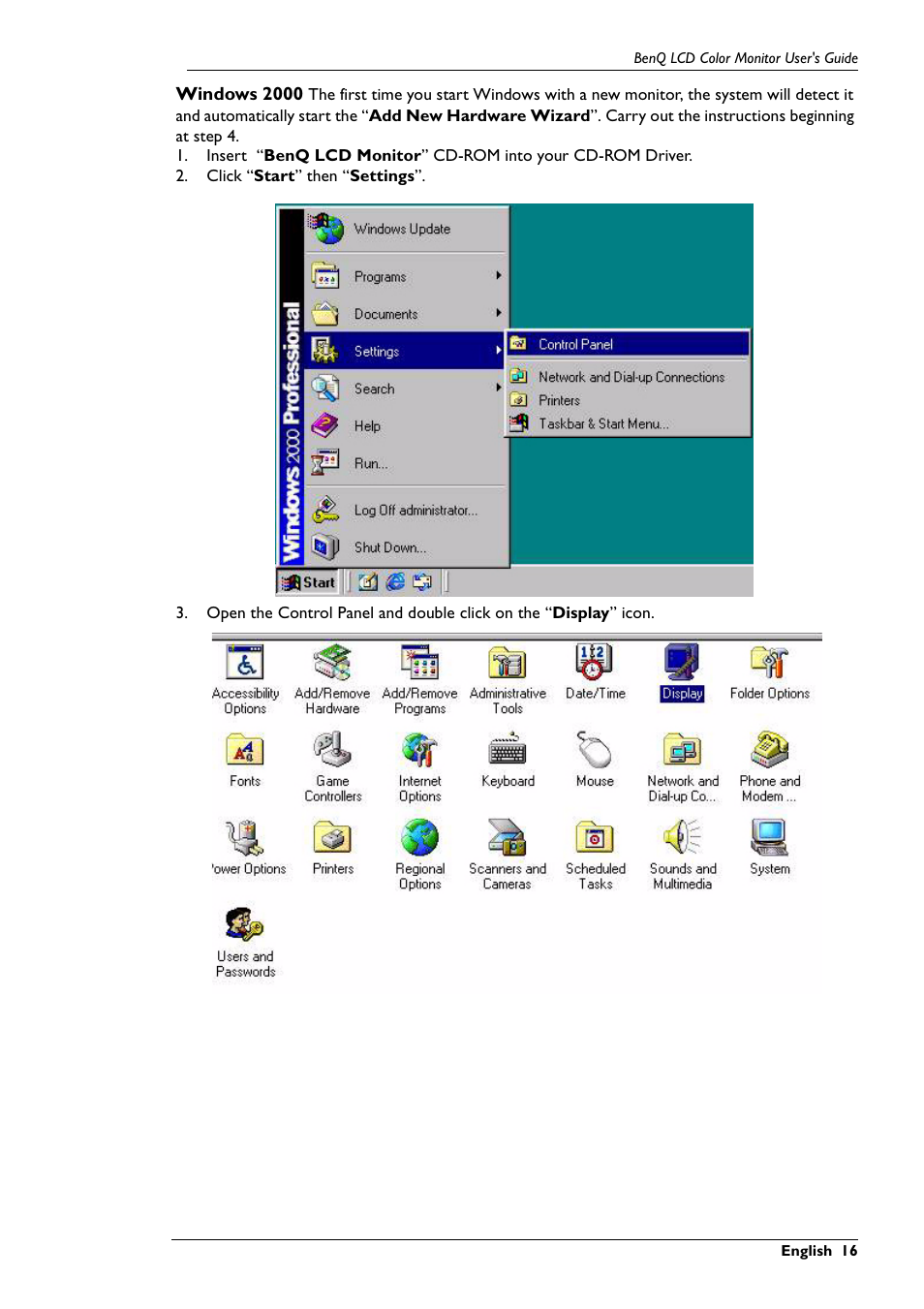Select Taskbar & Start Menu... item
This screenshot has height=1309, width=924.
pyautogui.click(x=629, y=423)
